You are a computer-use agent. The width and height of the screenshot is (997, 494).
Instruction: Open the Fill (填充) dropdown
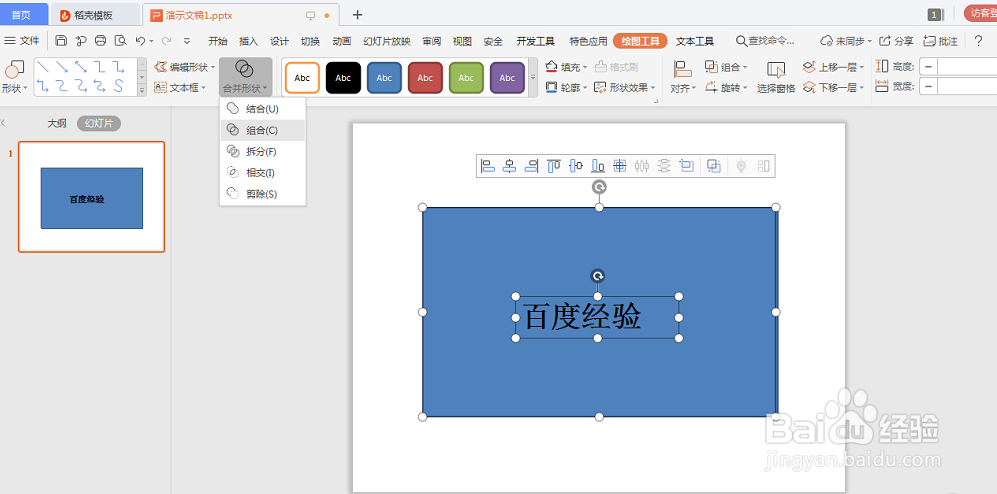click(x=566, y=67)
